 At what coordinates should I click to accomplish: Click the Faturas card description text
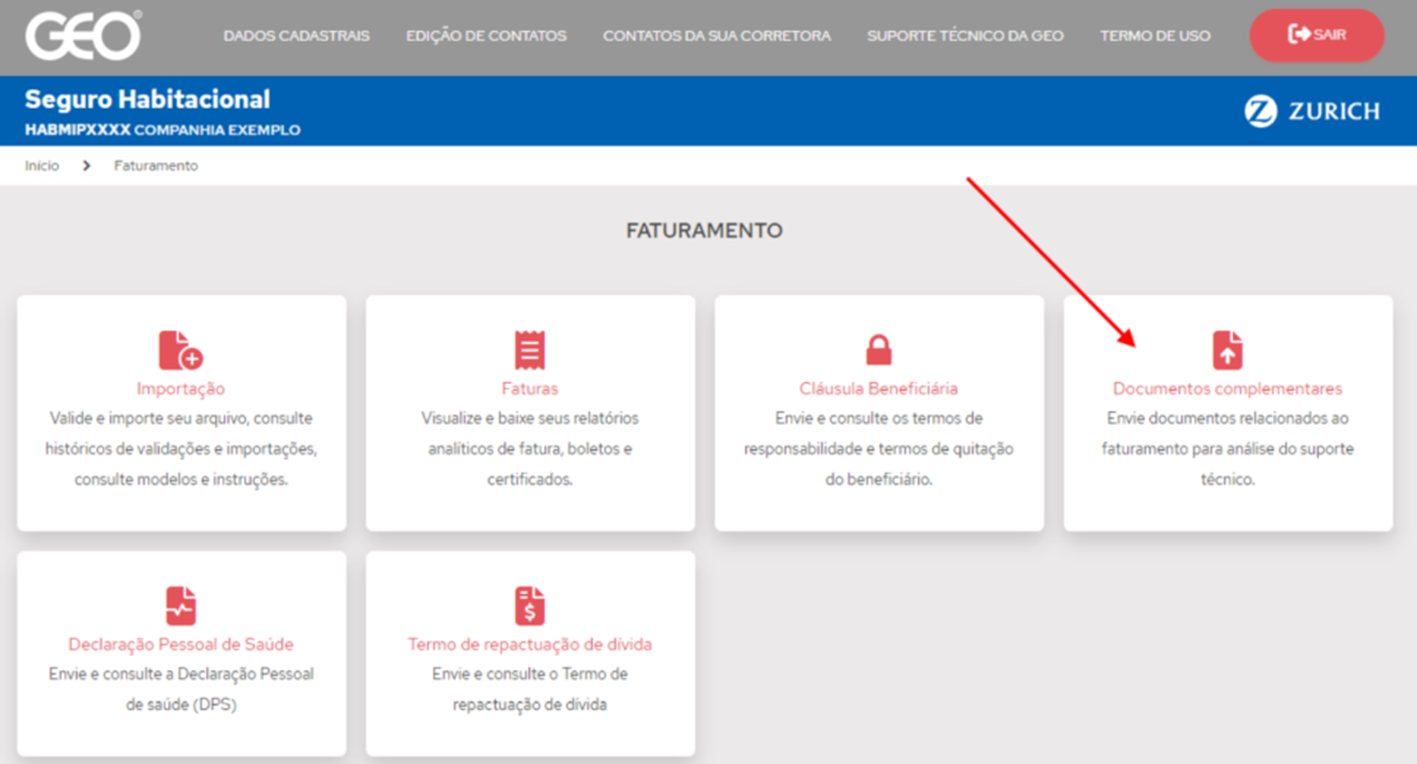point(530,449)
